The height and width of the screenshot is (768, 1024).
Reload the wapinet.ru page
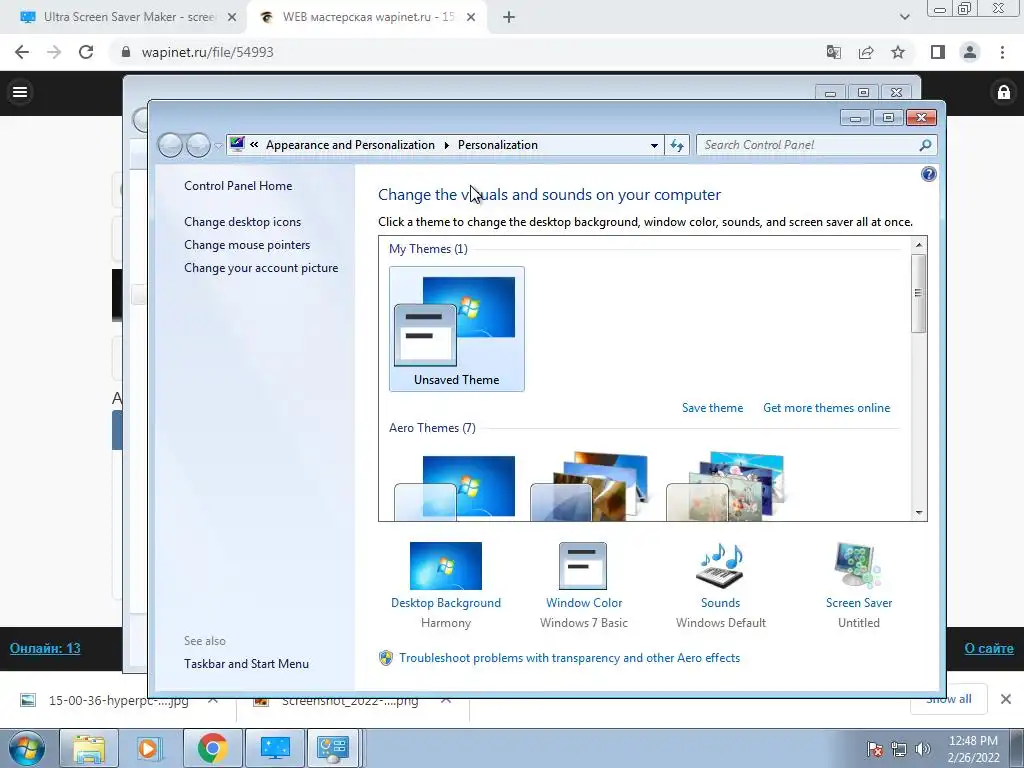coord(86,52)
